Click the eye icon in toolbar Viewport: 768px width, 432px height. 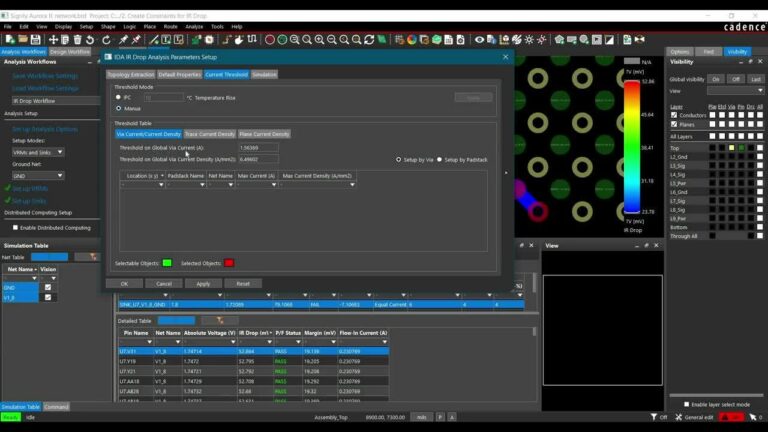[x=479, y=40]
